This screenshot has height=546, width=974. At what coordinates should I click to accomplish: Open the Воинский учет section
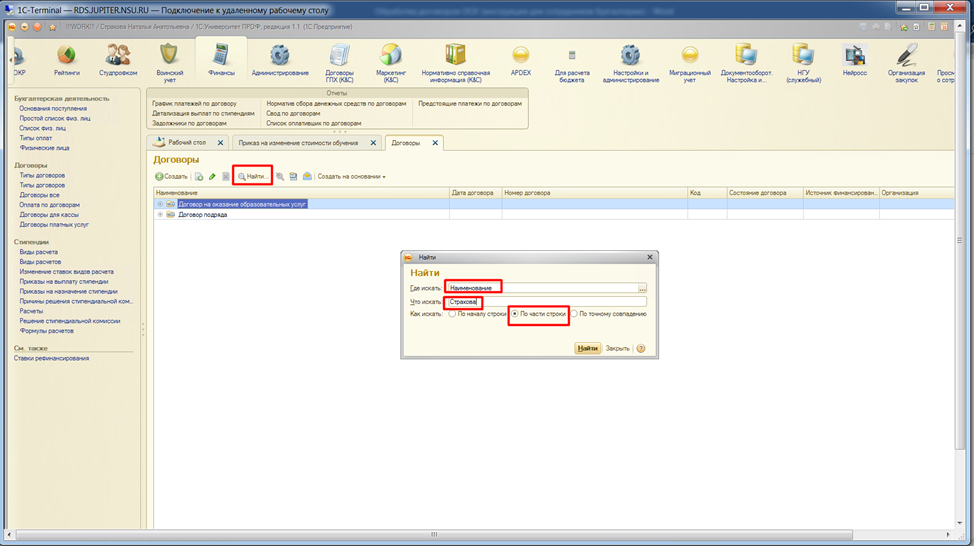169,56
